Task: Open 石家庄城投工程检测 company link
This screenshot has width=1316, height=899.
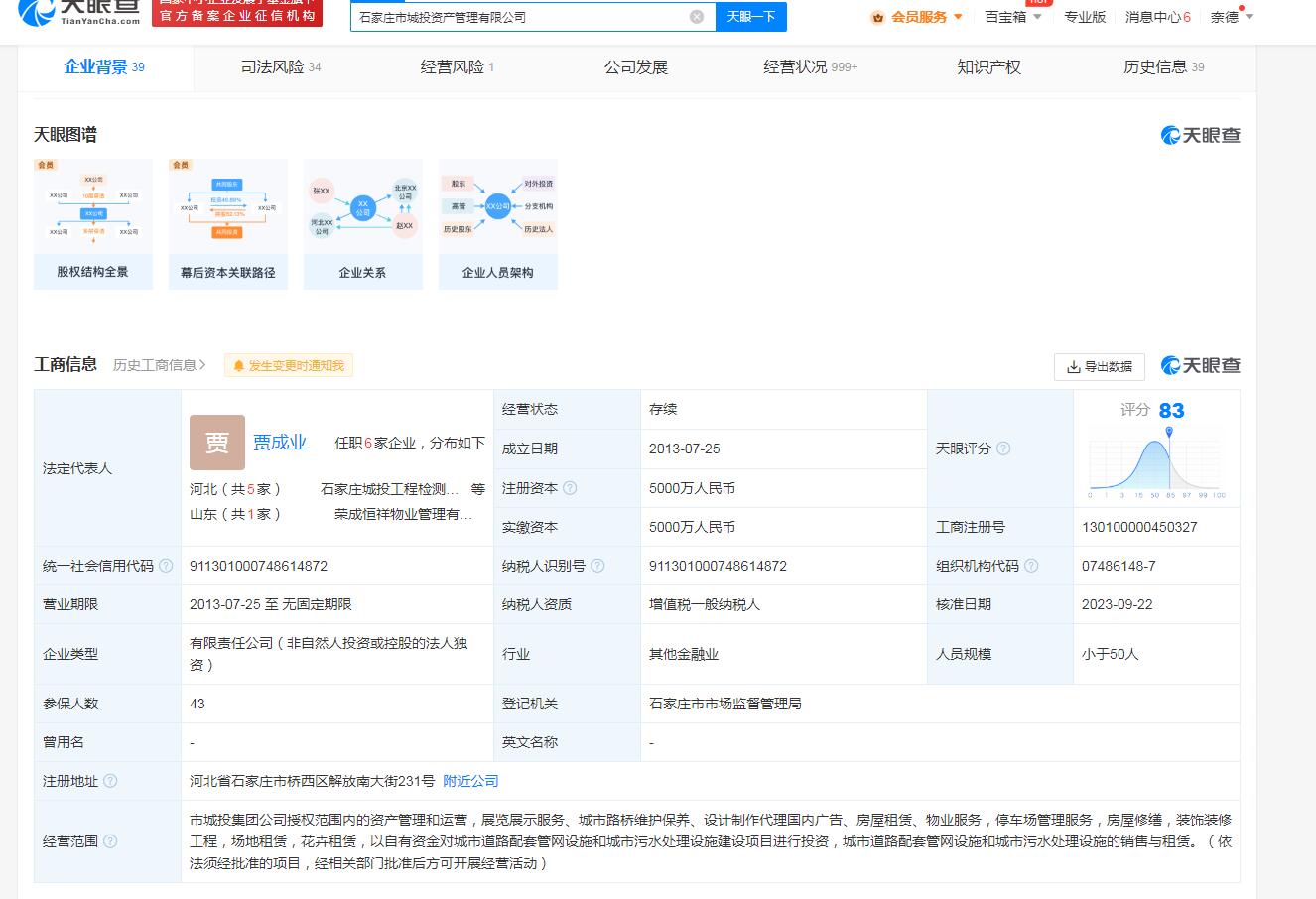Action: 390,489
